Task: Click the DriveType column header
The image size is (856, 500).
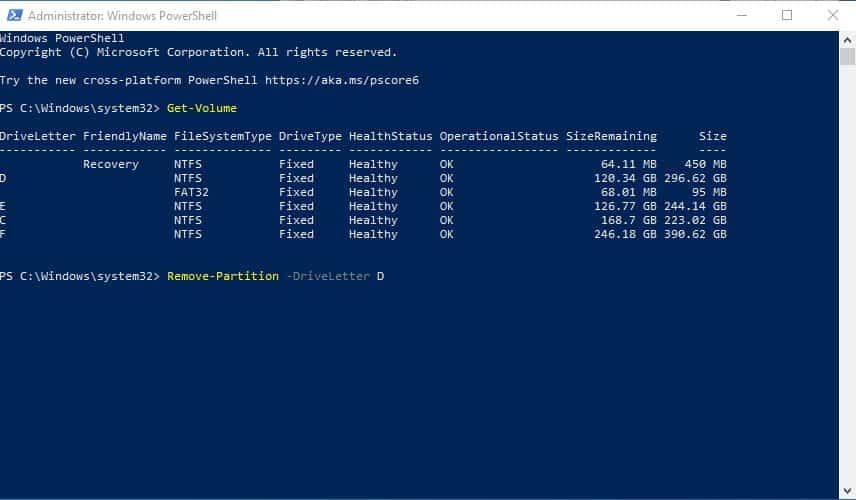Action: click(310, 136)
